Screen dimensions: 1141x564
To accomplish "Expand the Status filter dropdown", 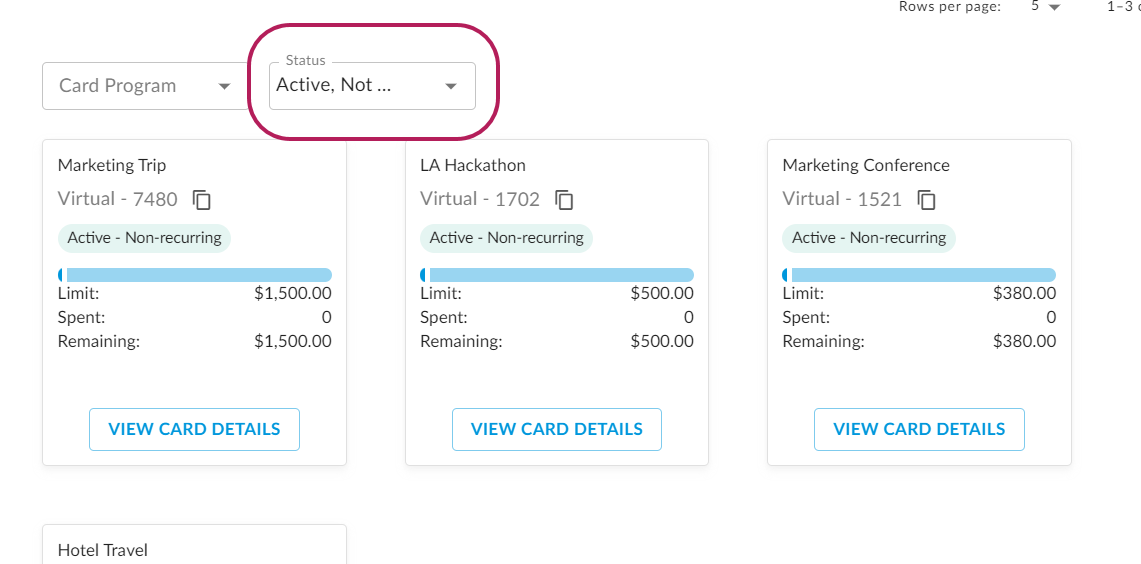I will tap(372, 86).
